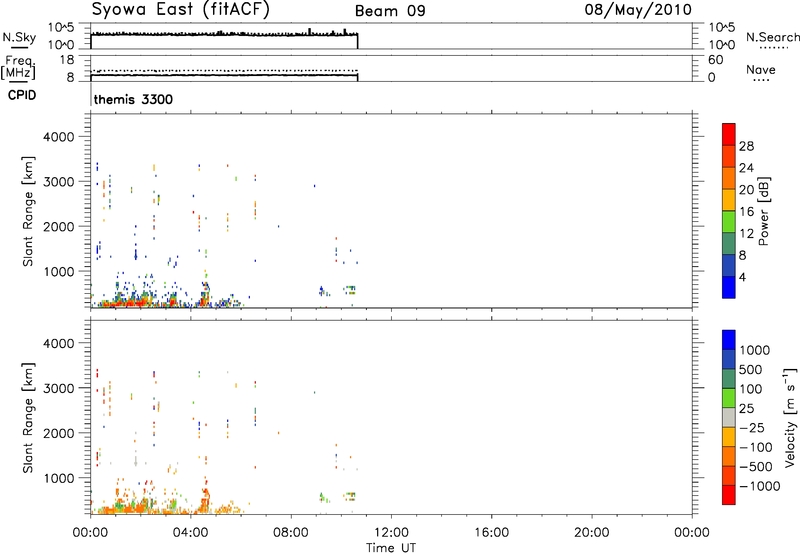Click the '12:00' time axis label
This screenshot has height=554, width=800.
391,533
